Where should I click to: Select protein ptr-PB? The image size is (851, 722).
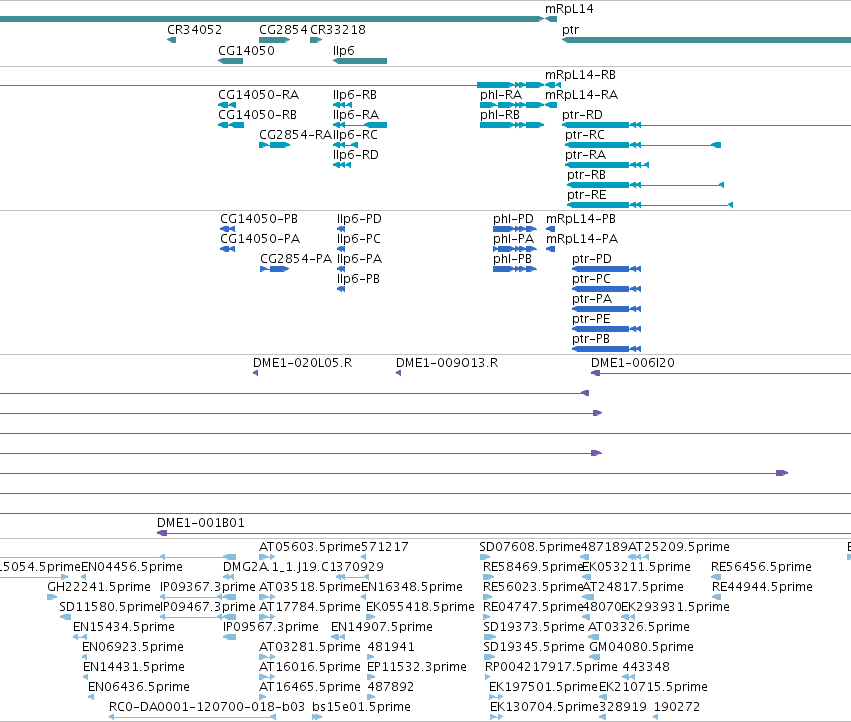pos(607,350)
